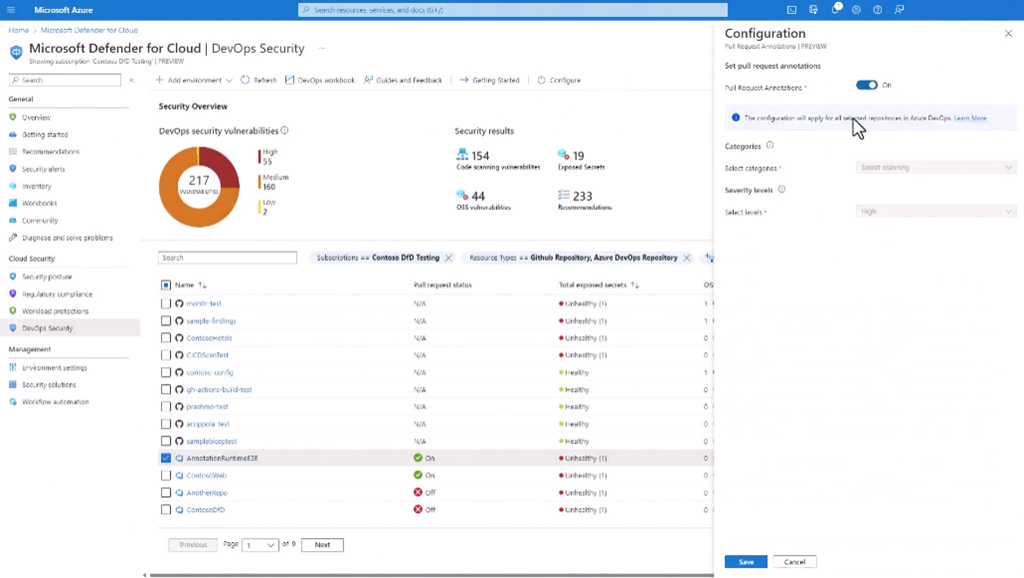
Task: Turn off Pull Request Annotations toggle
Action: 867,86
